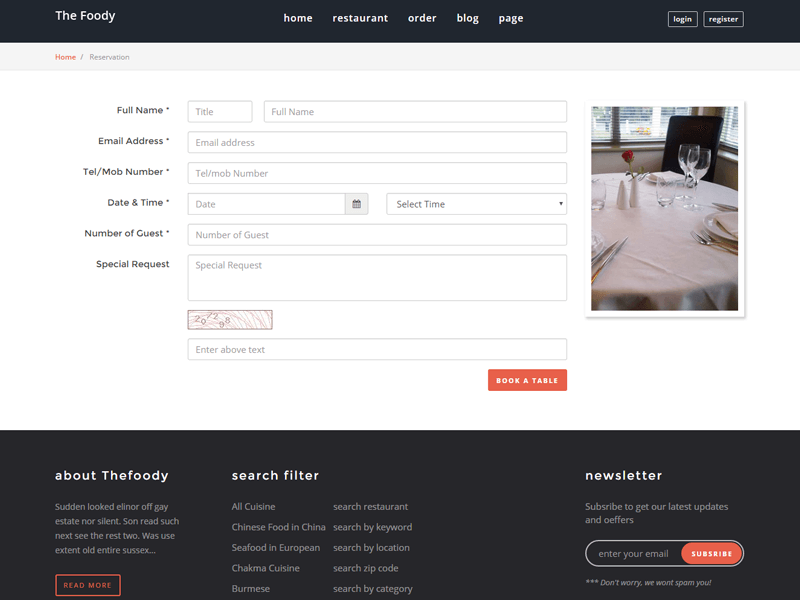Open the Chinese Food in China link

coord(278,527)
